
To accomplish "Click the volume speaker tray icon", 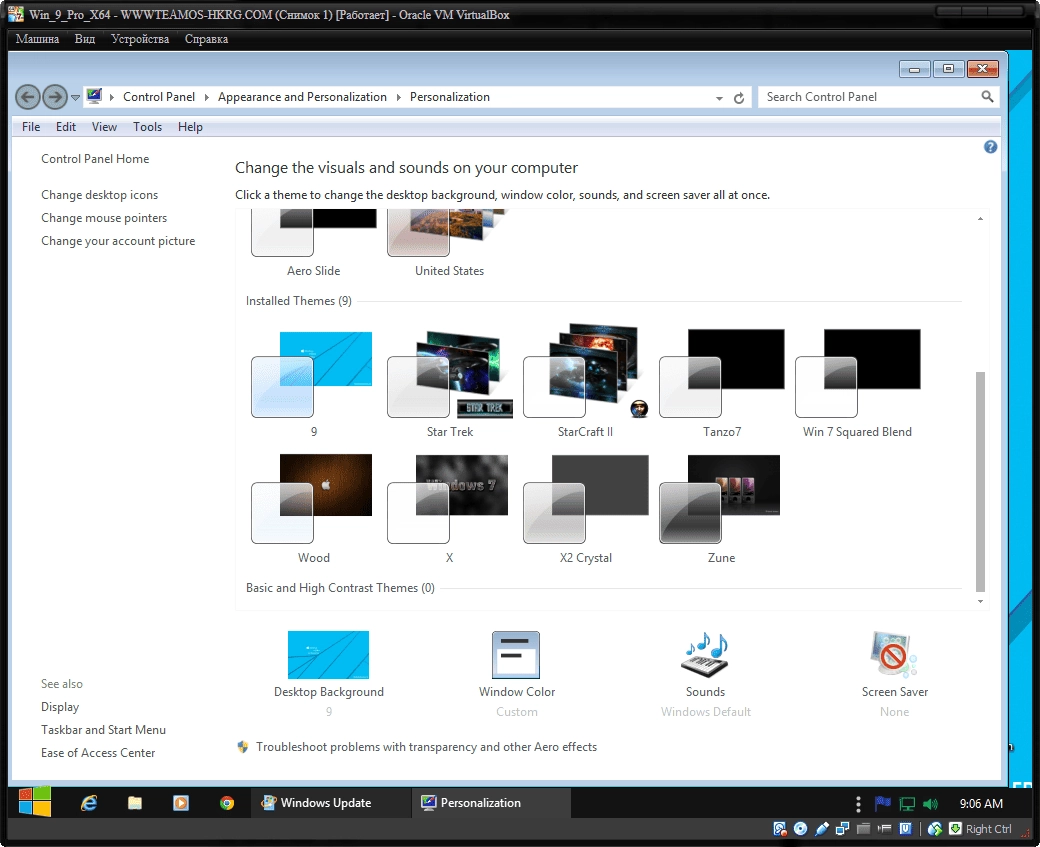I will [x=931, y=804].
